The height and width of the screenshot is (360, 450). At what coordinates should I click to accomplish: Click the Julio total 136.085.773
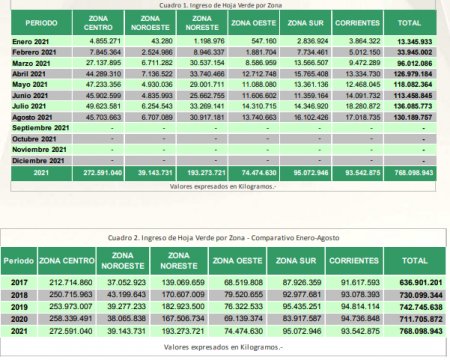[413, 106]
